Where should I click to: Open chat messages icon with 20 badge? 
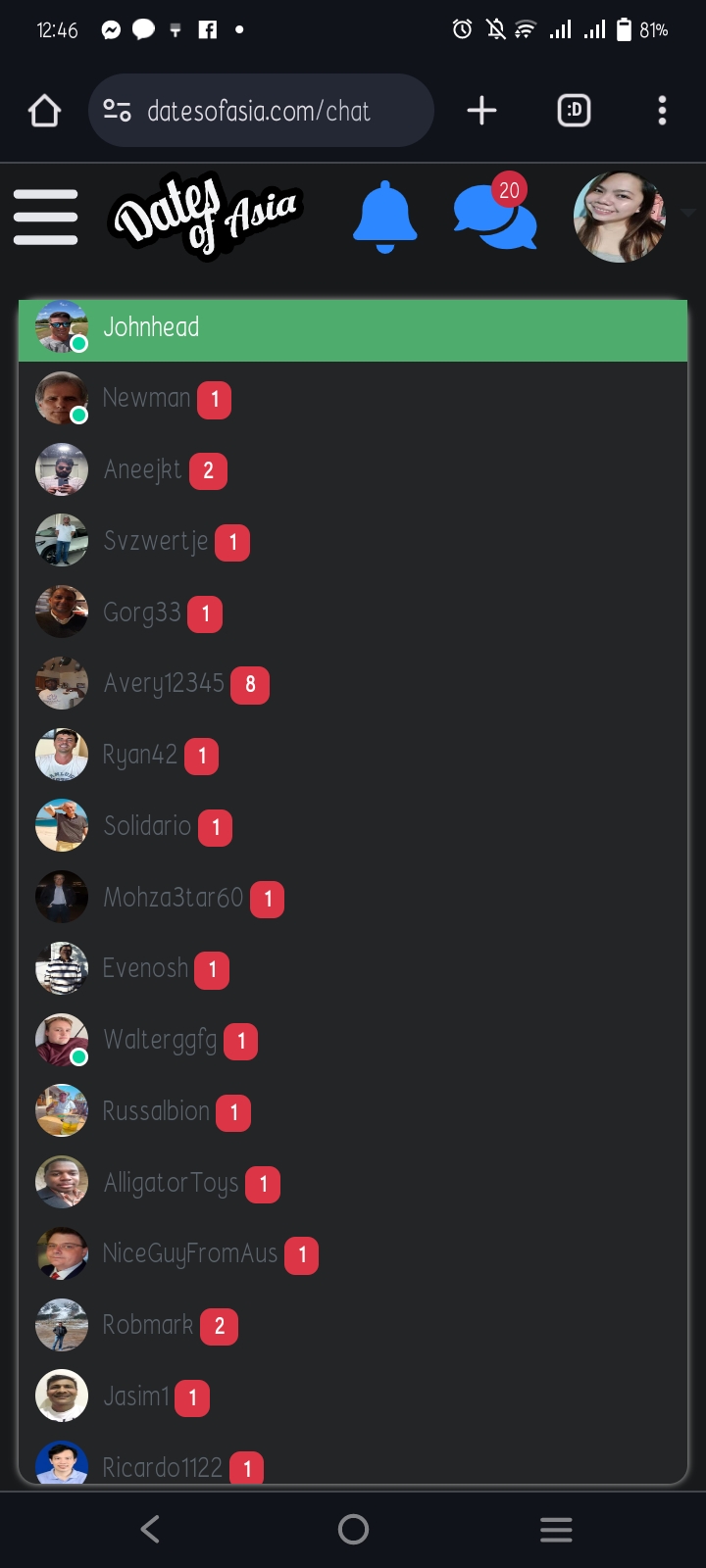pyautogui.click(x=495, y=213)
